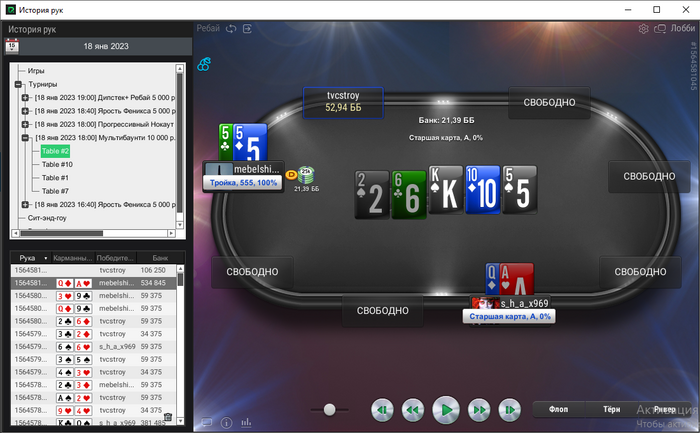Sort by the Рука column header
The height and width of the screenshot is (433, 700).
(x=30, y=258)
